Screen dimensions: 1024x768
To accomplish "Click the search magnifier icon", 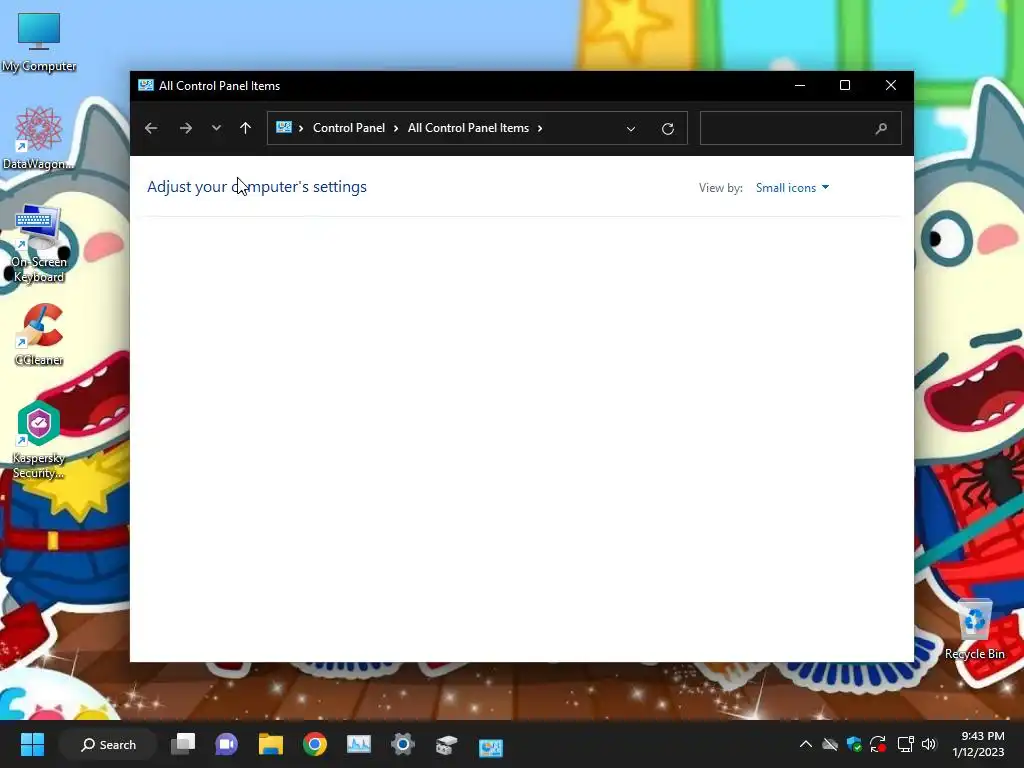I will pos(881,128).
